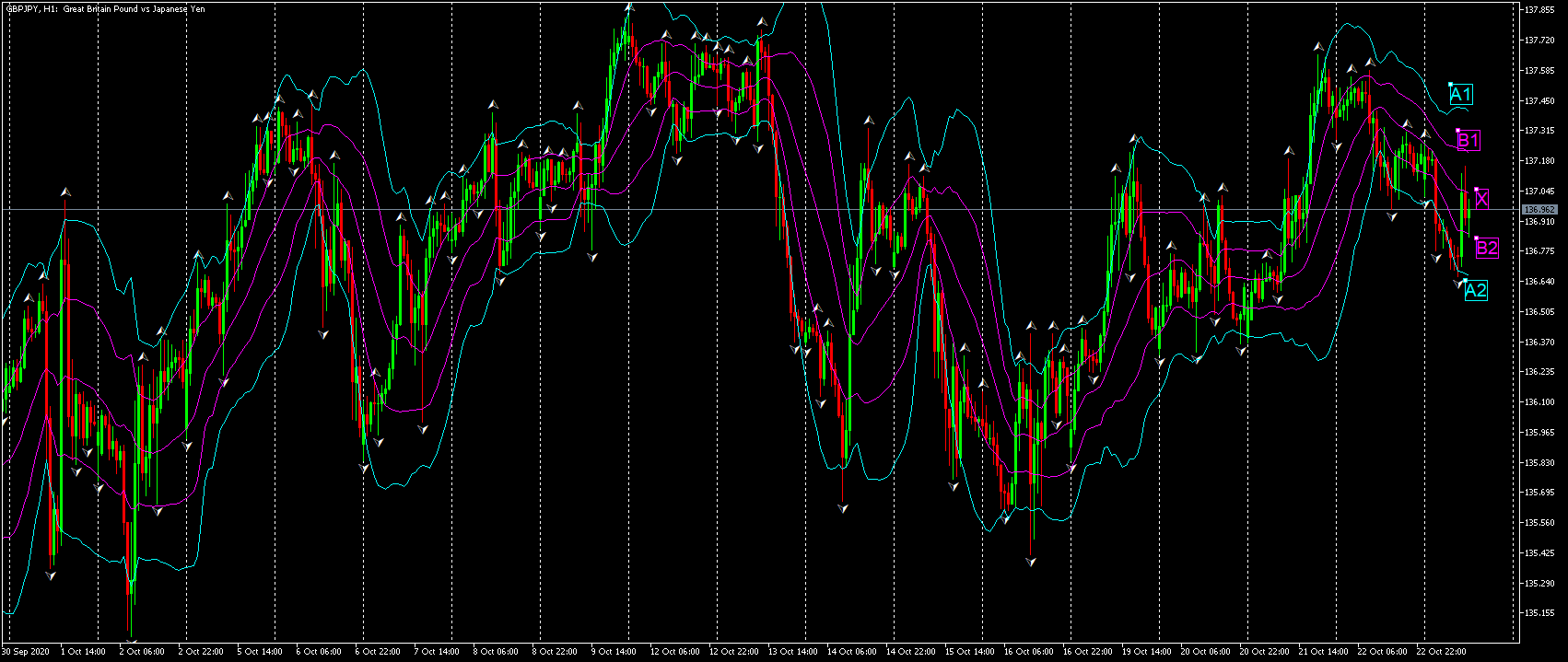Click the 30 Sep 2020 date label
Image resolution: width=1568 pixels, height=662 pixels.
26,652
